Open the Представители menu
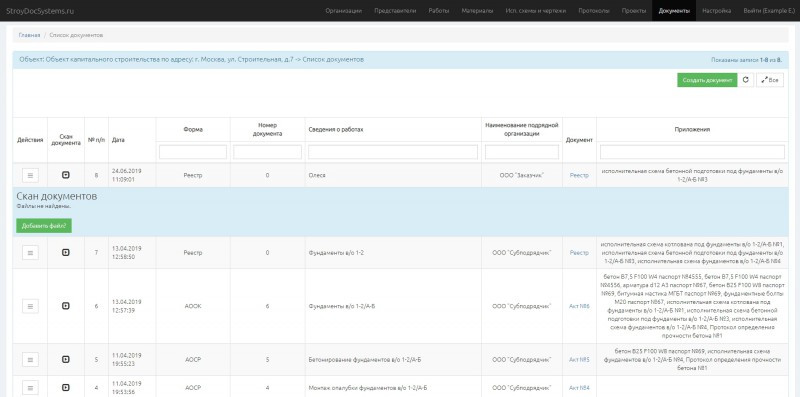Viewport: 800px width, 397px height. [x=395, y=11]
